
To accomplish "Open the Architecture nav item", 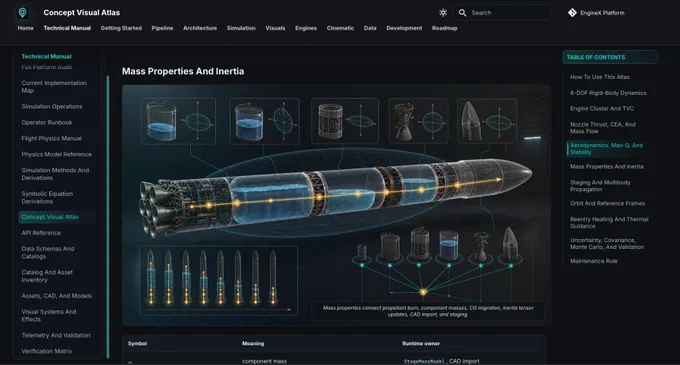I will tap(200, 28).
